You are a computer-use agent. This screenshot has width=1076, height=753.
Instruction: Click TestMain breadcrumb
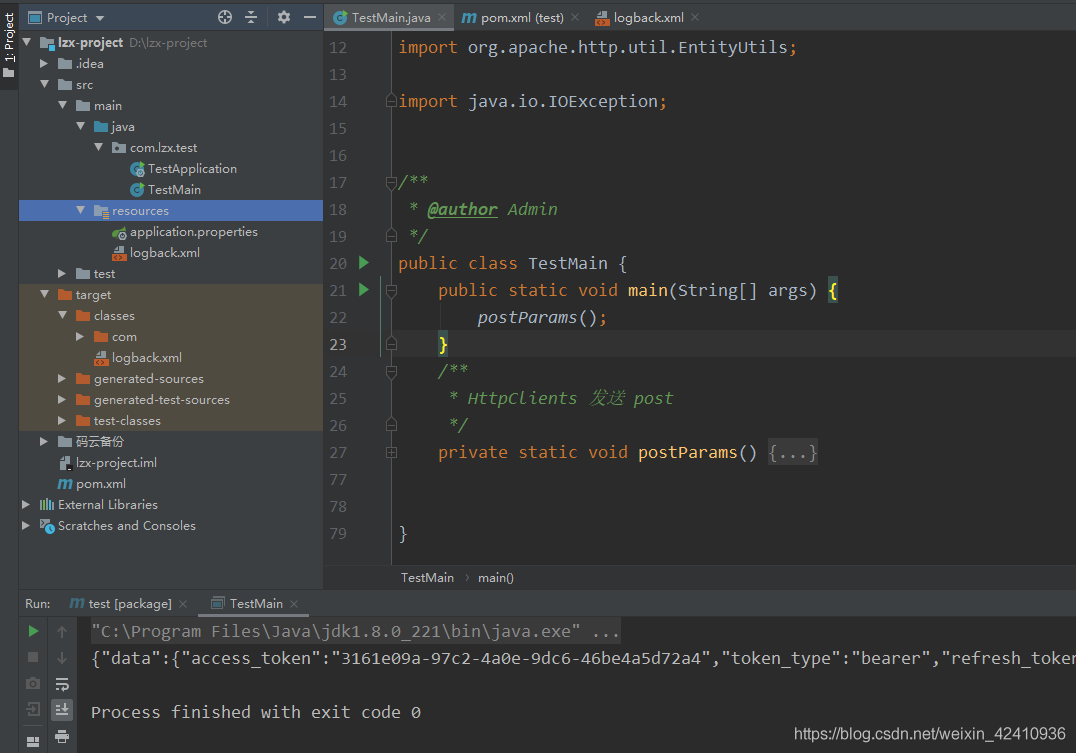click(427, 578)
